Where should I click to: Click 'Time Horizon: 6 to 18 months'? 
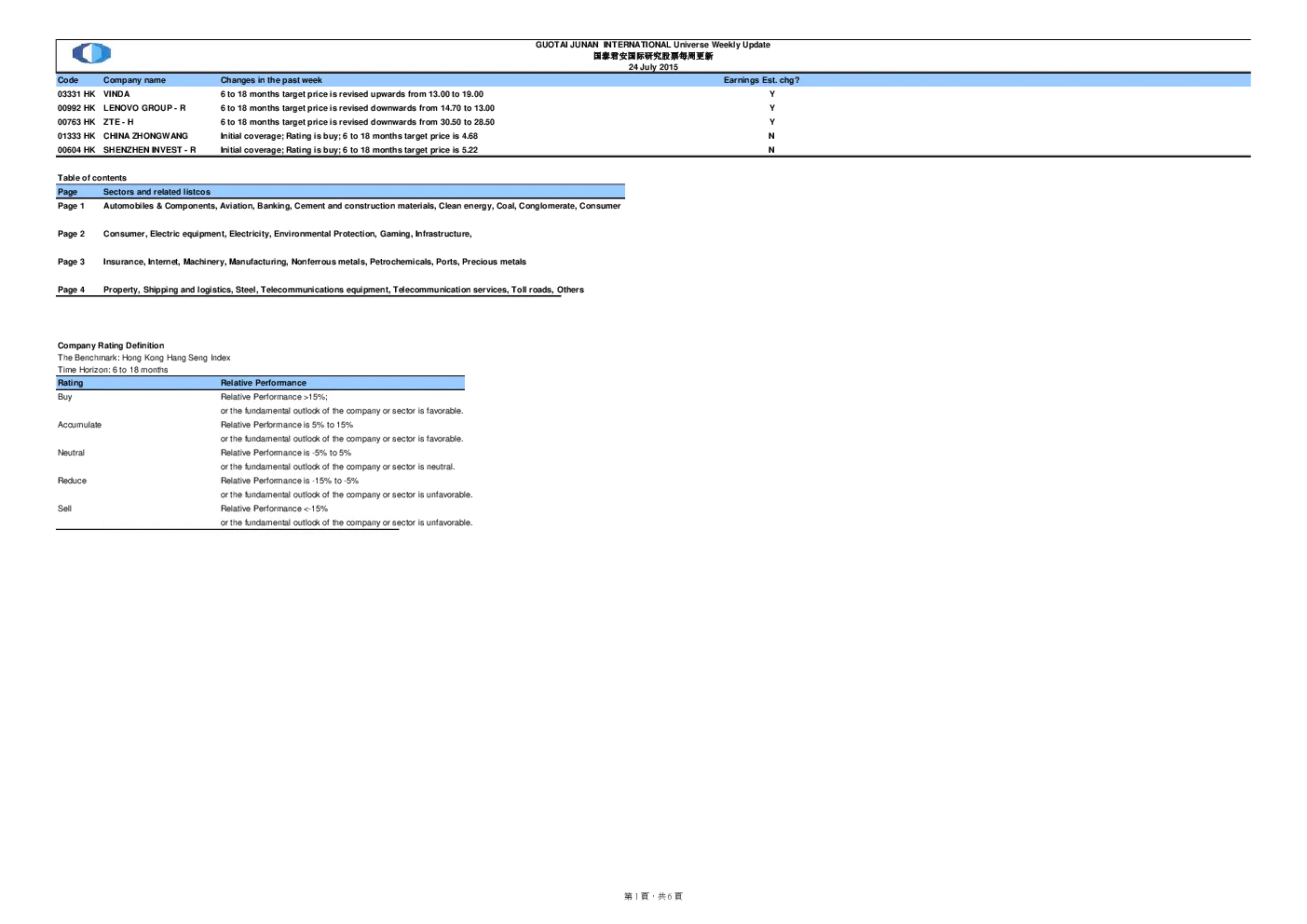click(113, 370)
